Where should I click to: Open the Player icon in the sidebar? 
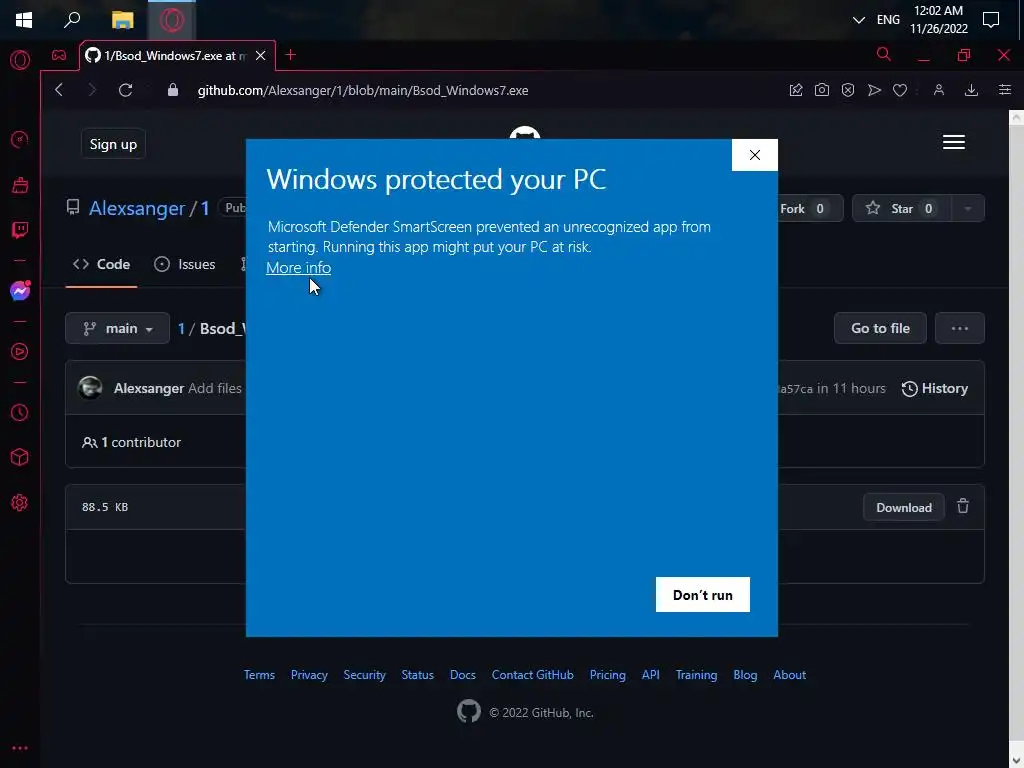point(20,351)
